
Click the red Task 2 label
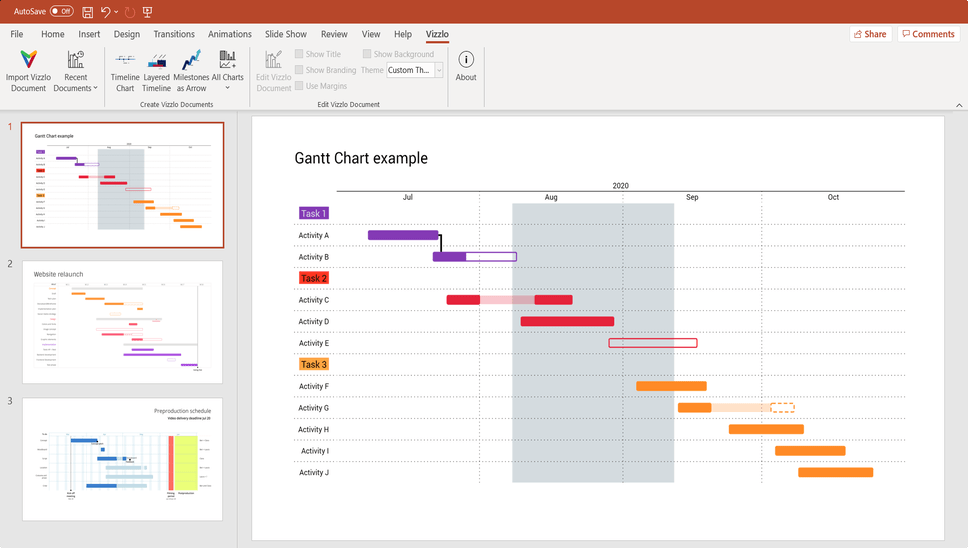tap(314, 278)
